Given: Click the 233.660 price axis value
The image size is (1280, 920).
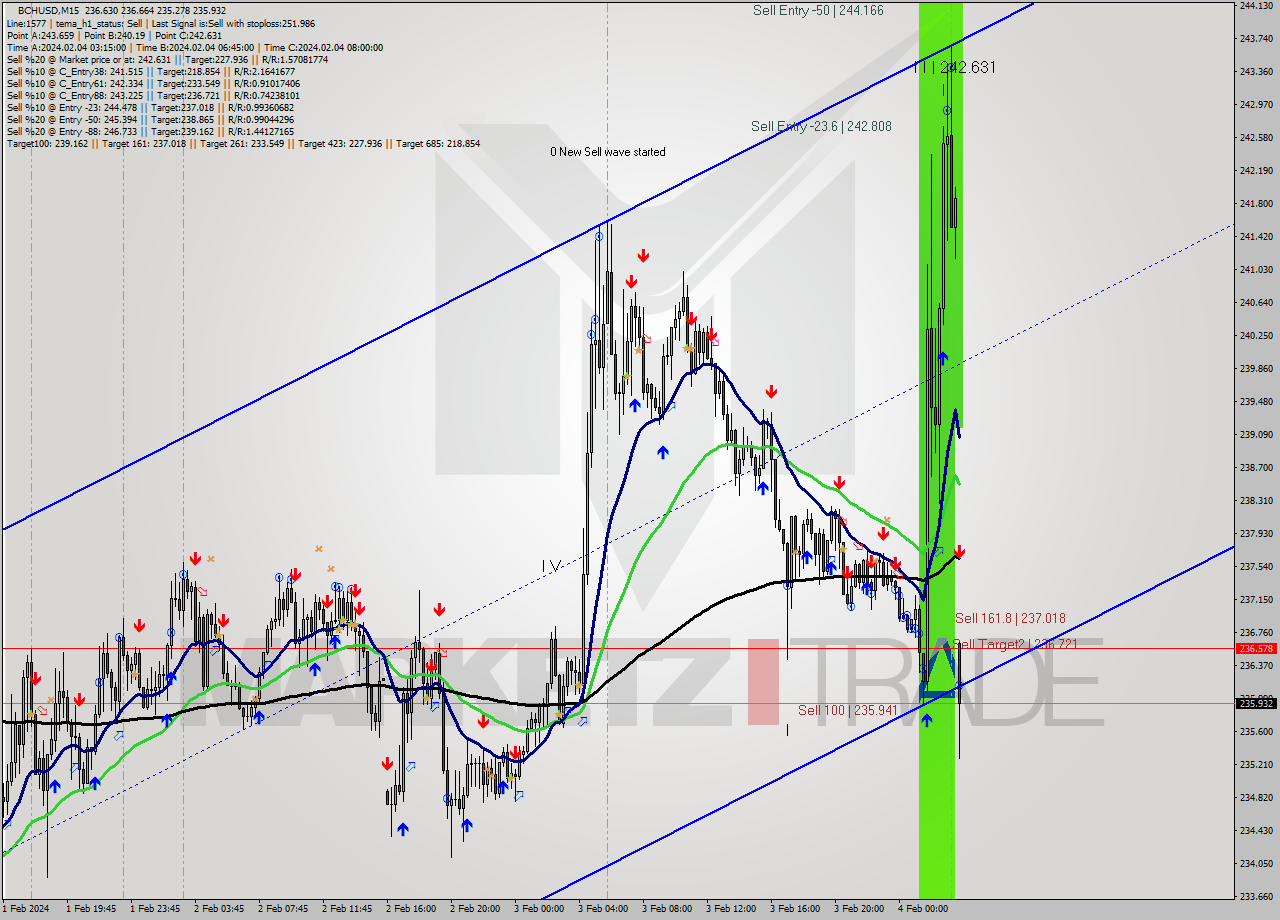Looking at the screenshot, I should 1256,896.
